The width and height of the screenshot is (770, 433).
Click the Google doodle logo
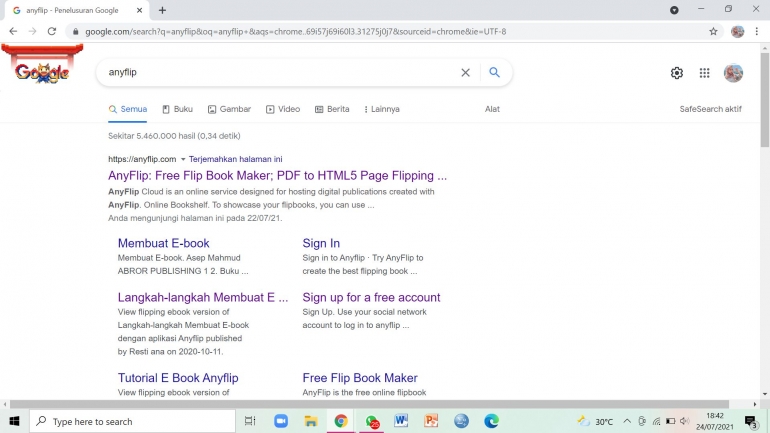point(42,65)
